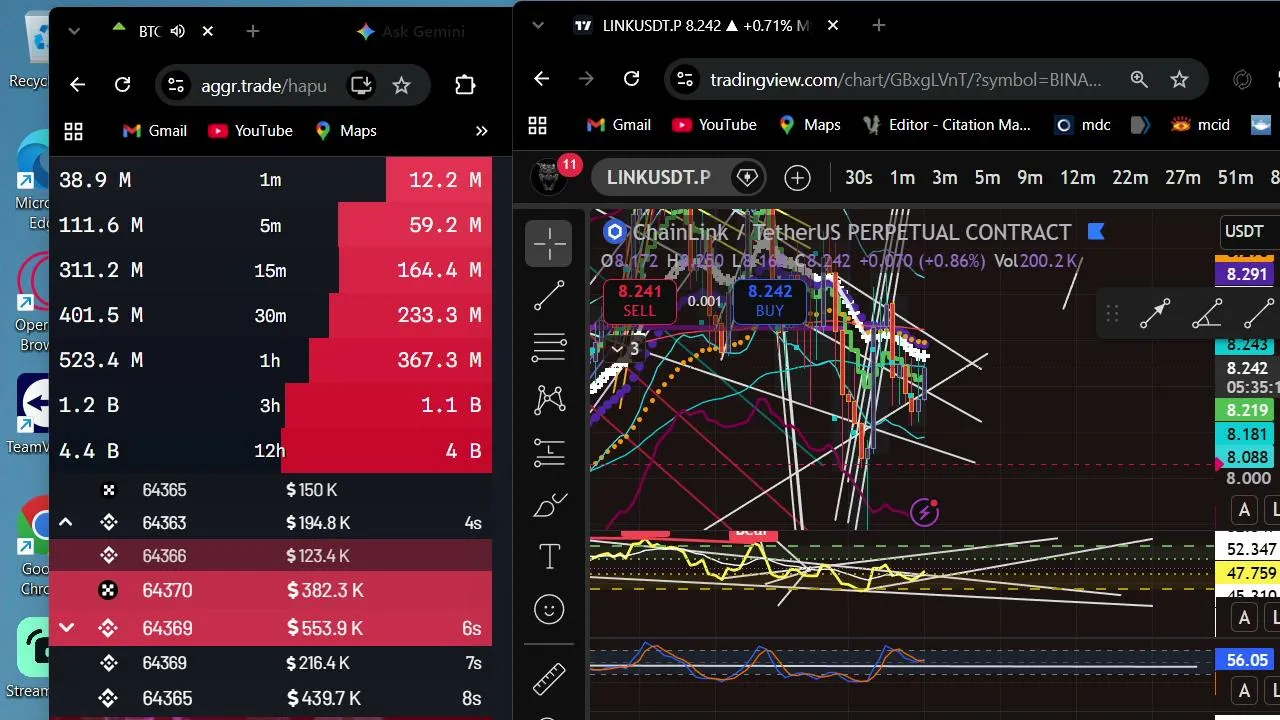The width and height of the screenshot is (1280, 720).
Task: Open the mdc bookmark
Action: pos(1083,125)
